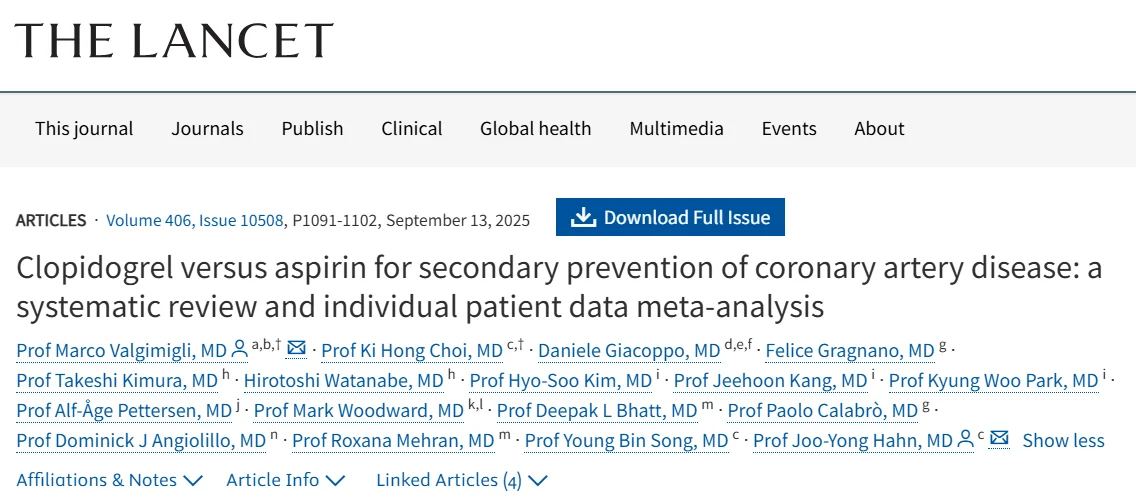Click the envelope icon after Joo-Yong Hahn
Image resolution: width=1136 pixels, height=502 pixels.
pos(999,440)
